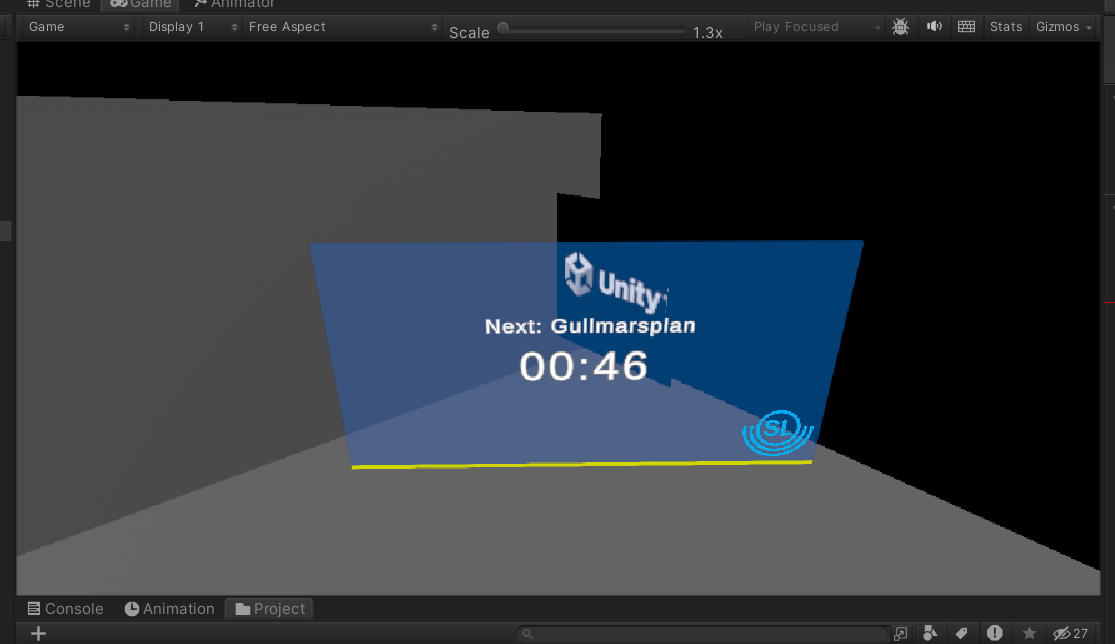Open the Free Aspect dropdown

pos(342,27)
